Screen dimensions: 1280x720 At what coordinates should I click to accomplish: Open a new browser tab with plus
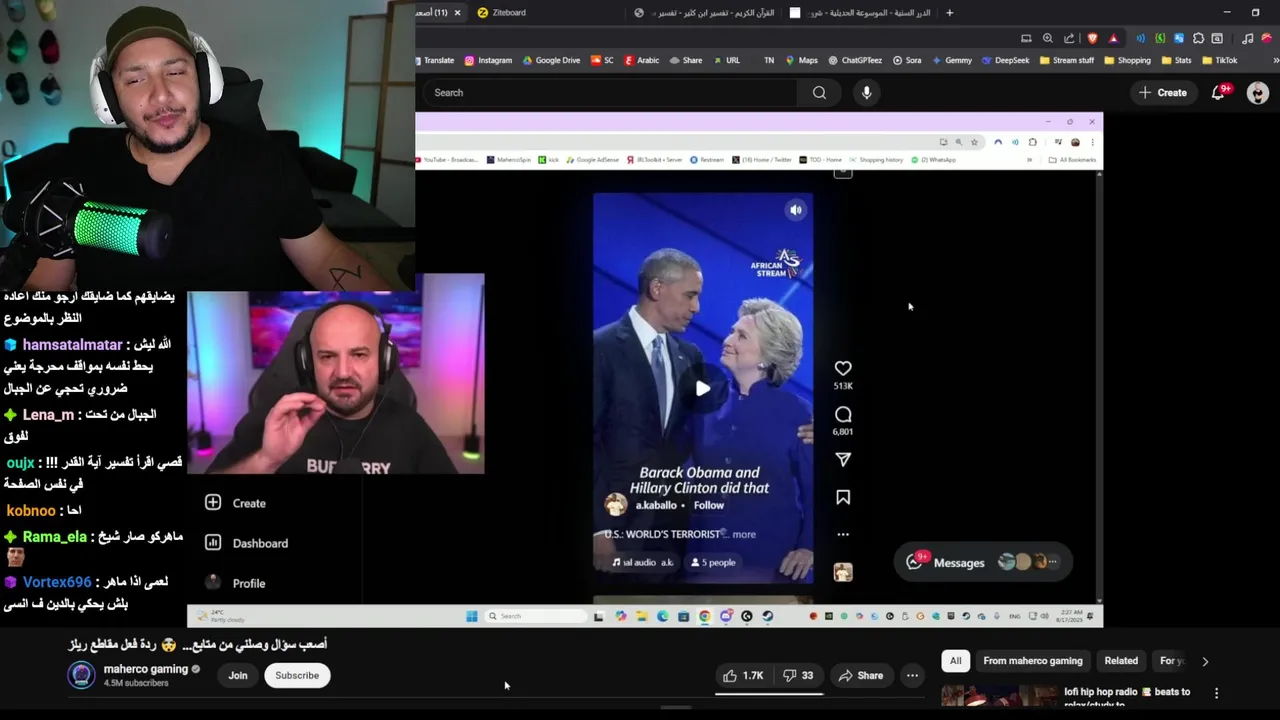(x=949, y=13)
